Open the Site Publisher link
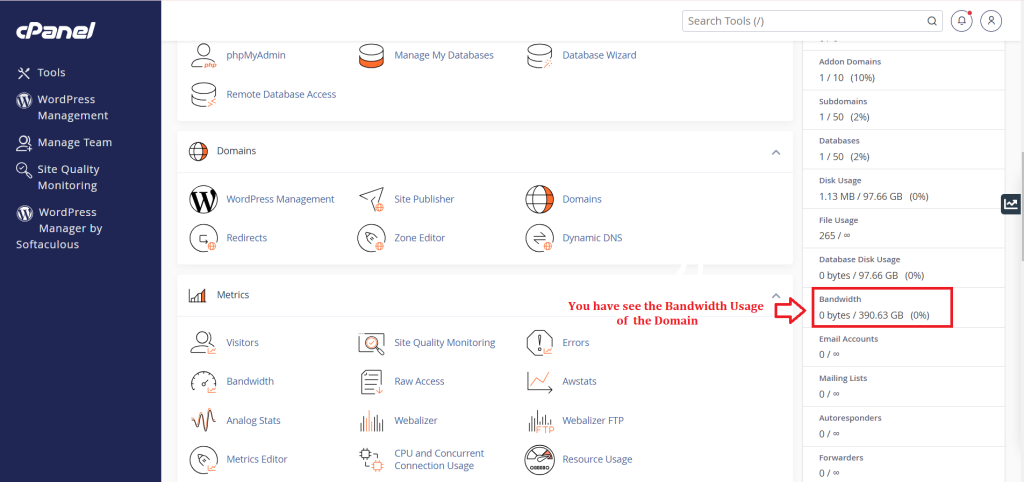Viewport: 1024px width, 482px height. tap(424, 199)
